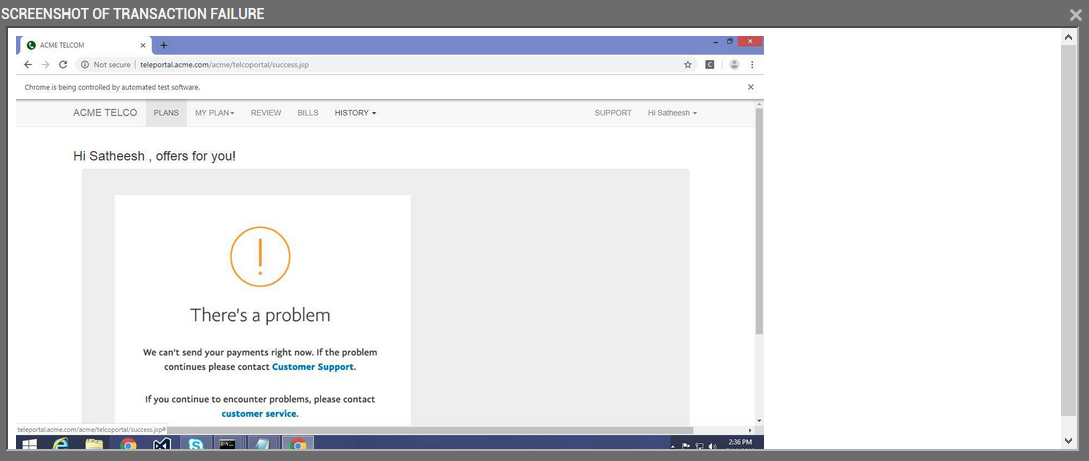Open a new browser tab

(x=164, y=45)
